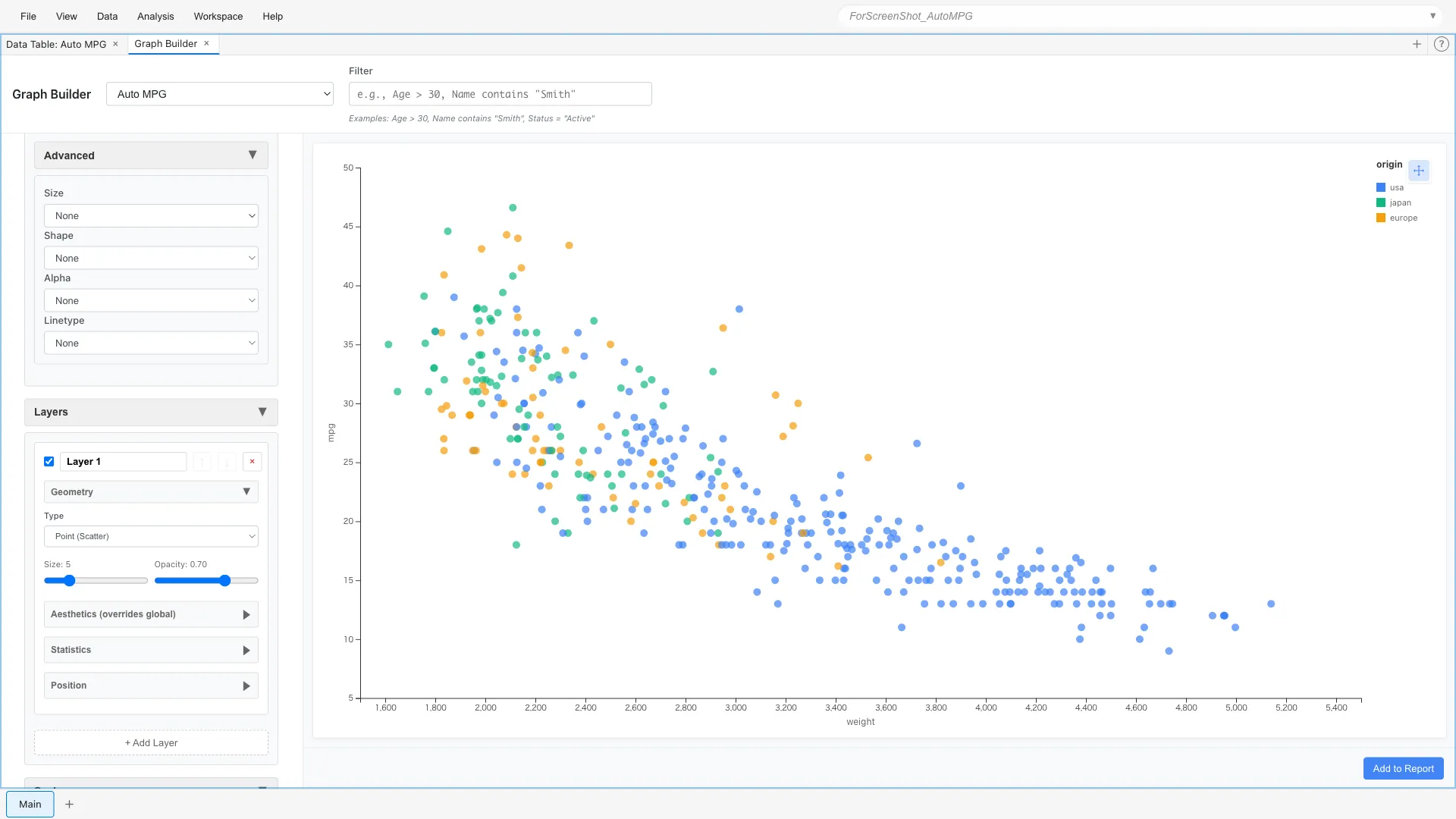The image size is (1456, 819).
Task: Close the Graph Builder tab
Action: pyautogui.click(x=206, y=43)
